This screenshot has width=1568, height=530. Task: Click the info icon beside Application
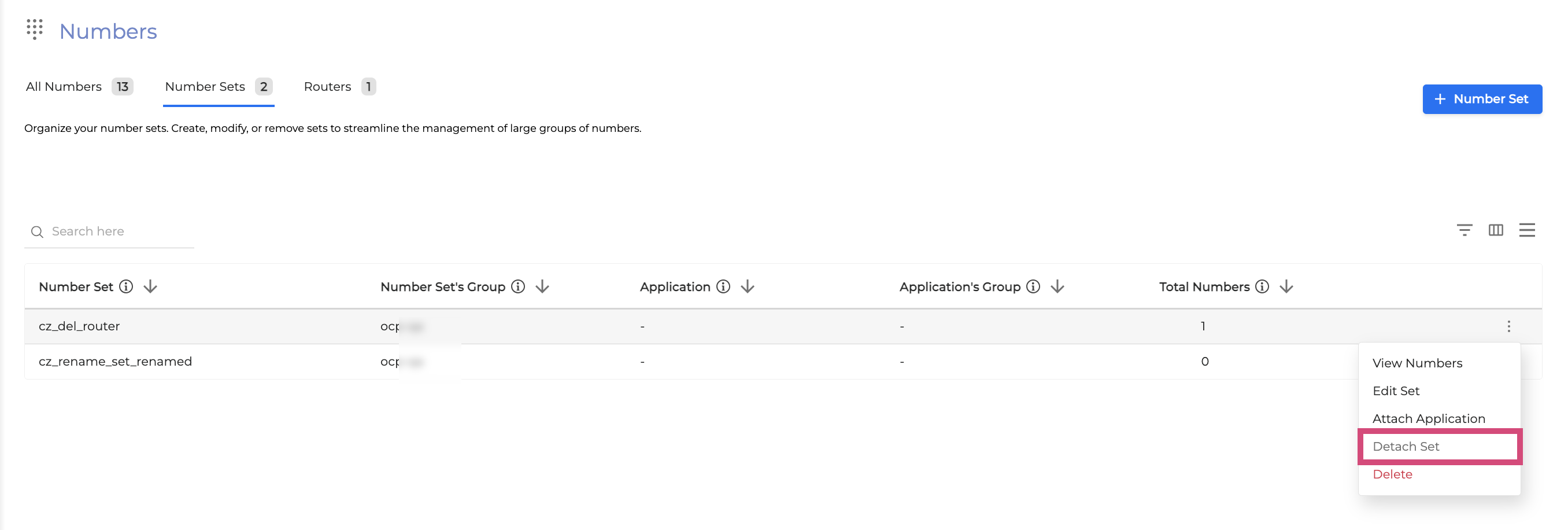click(x=723, y=287)
